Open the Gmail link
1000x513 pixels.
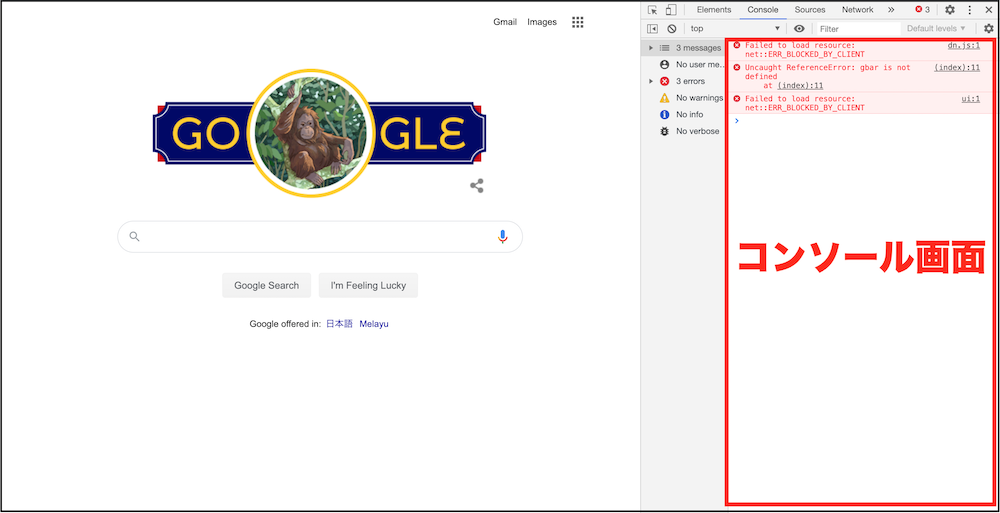click(505, 22)
